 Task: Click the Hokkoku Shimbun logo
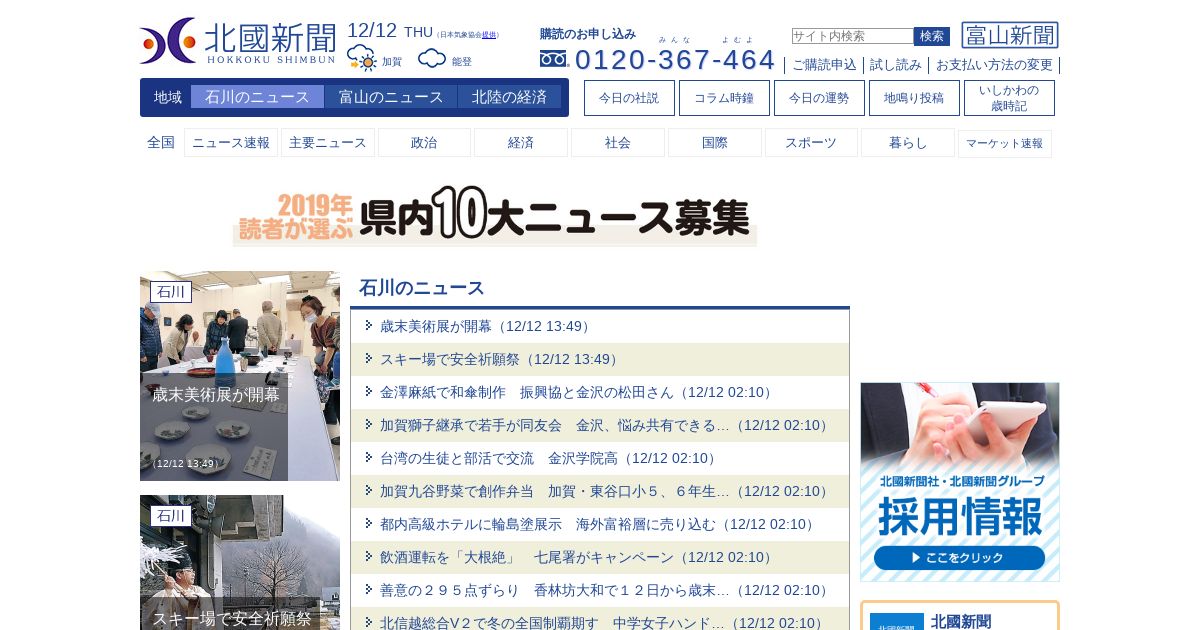[238, 41]
